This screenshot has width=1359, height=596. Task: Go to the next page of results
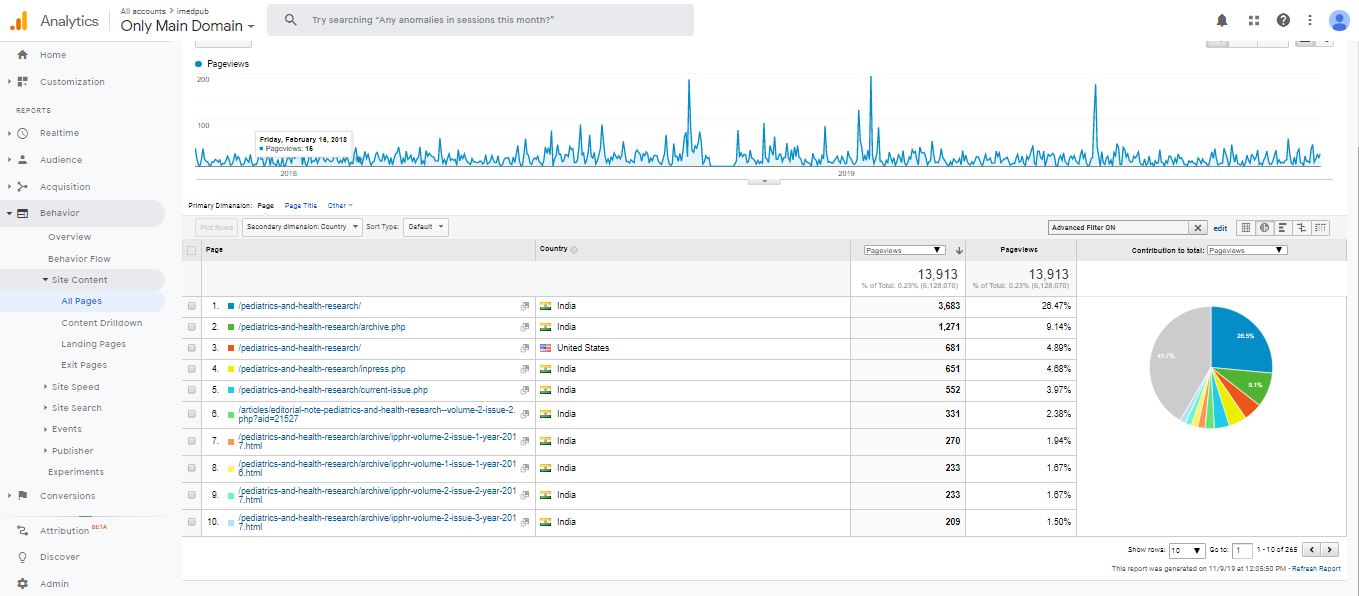coord(1329,550)
